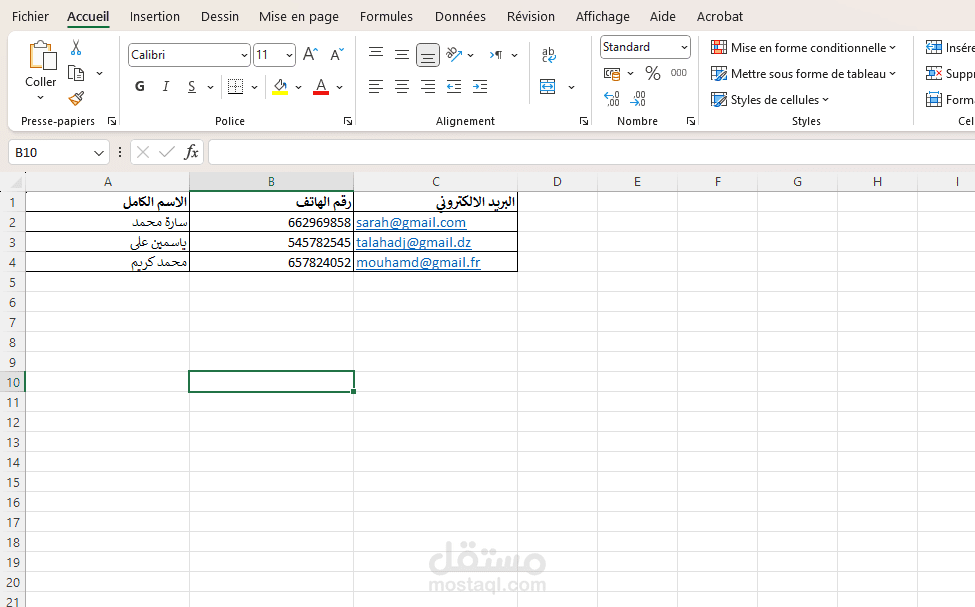975x607 pixels.
Task: Increase font size with the large A icon
Action: tap(310, 55)
